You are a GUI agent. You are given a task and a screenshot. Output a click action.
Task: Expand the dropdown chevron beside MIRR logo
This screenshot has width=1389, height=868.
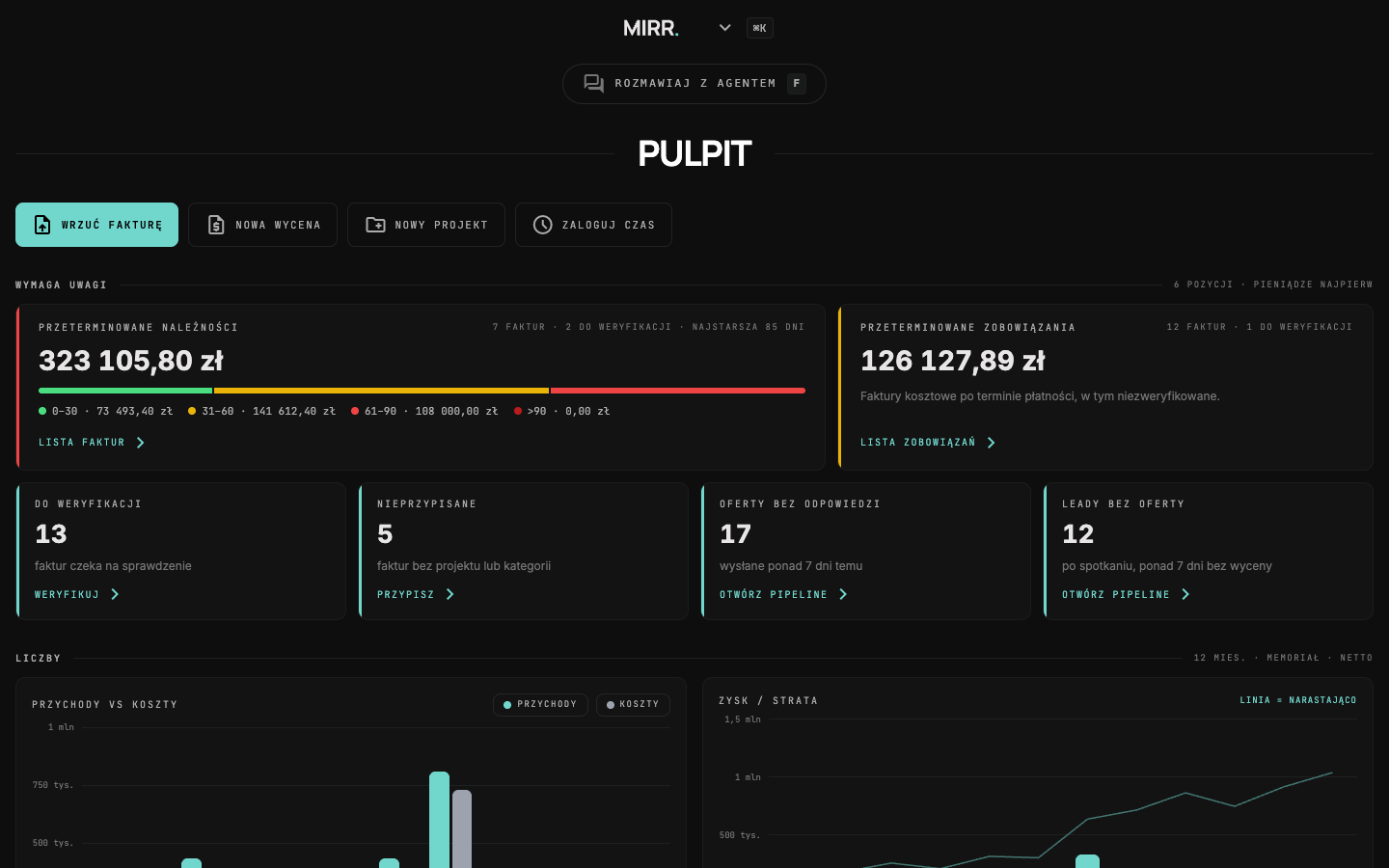(x=725, y=28)
